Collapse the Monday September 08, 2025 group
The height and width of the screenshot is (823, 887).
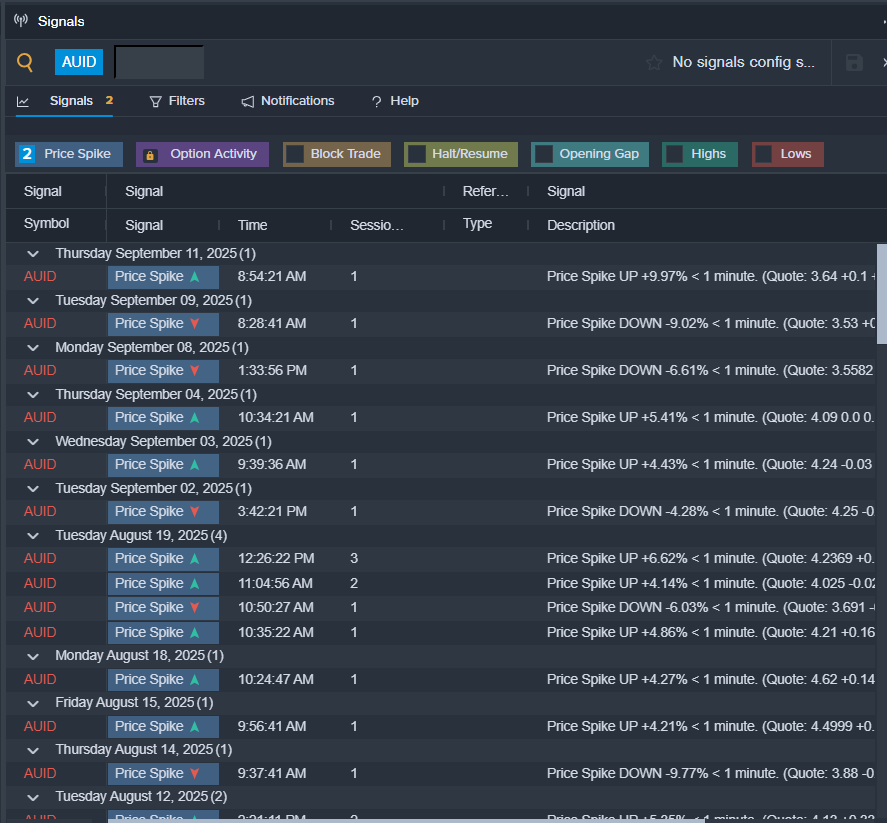[33, 348]
